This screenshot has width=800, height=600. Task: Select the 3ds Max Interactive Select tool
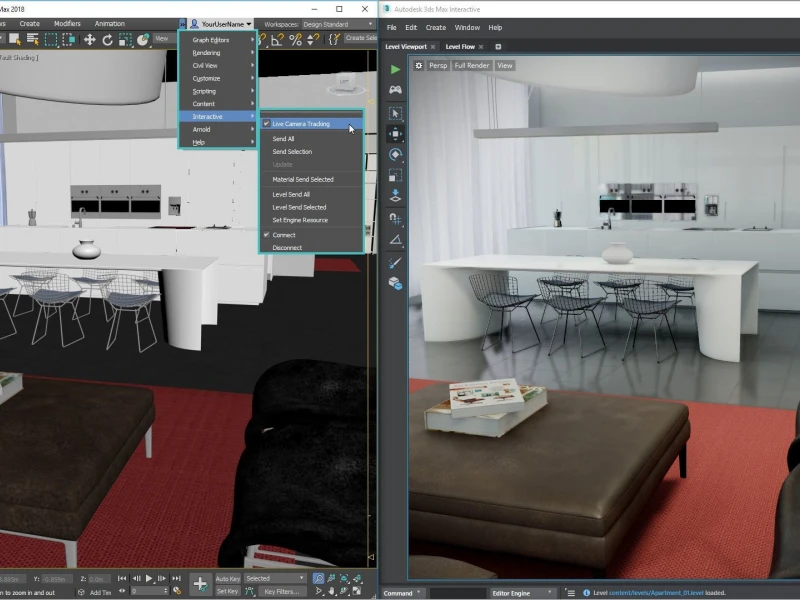(395, 113)
